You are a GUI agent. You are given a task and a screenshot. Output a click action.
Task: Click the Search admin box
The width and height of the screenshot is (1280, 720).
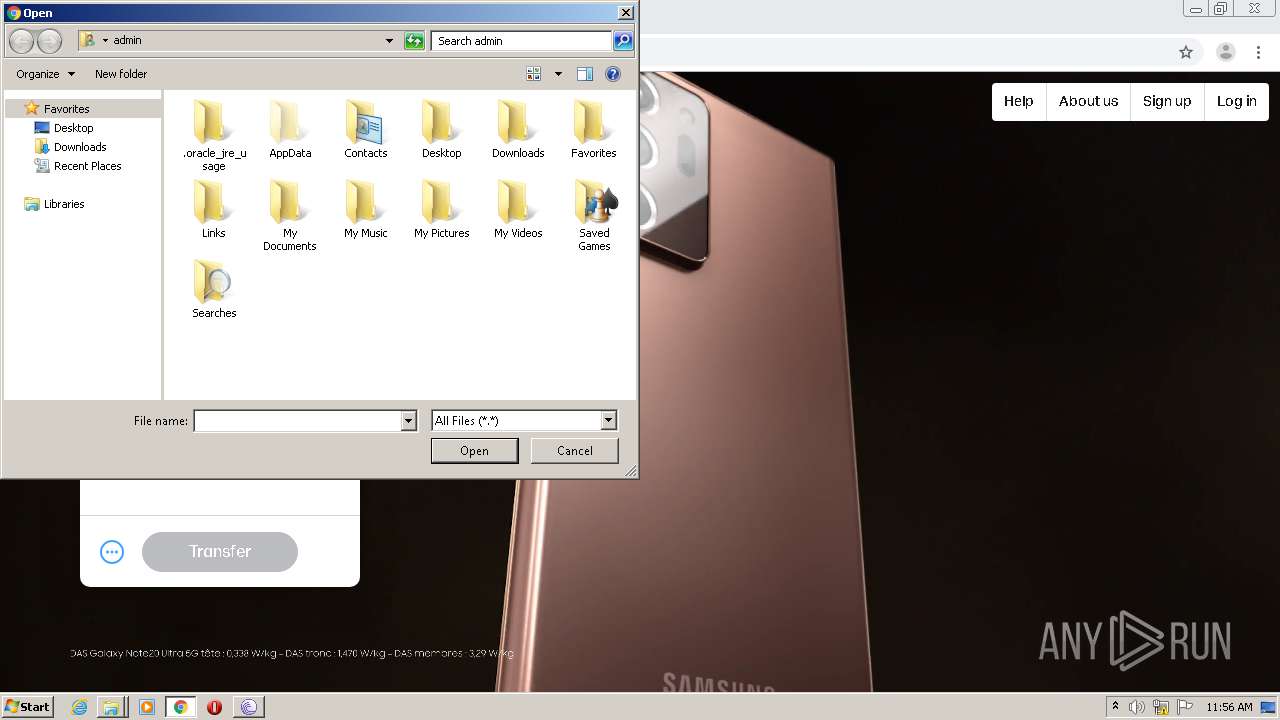tap(523, 41)
